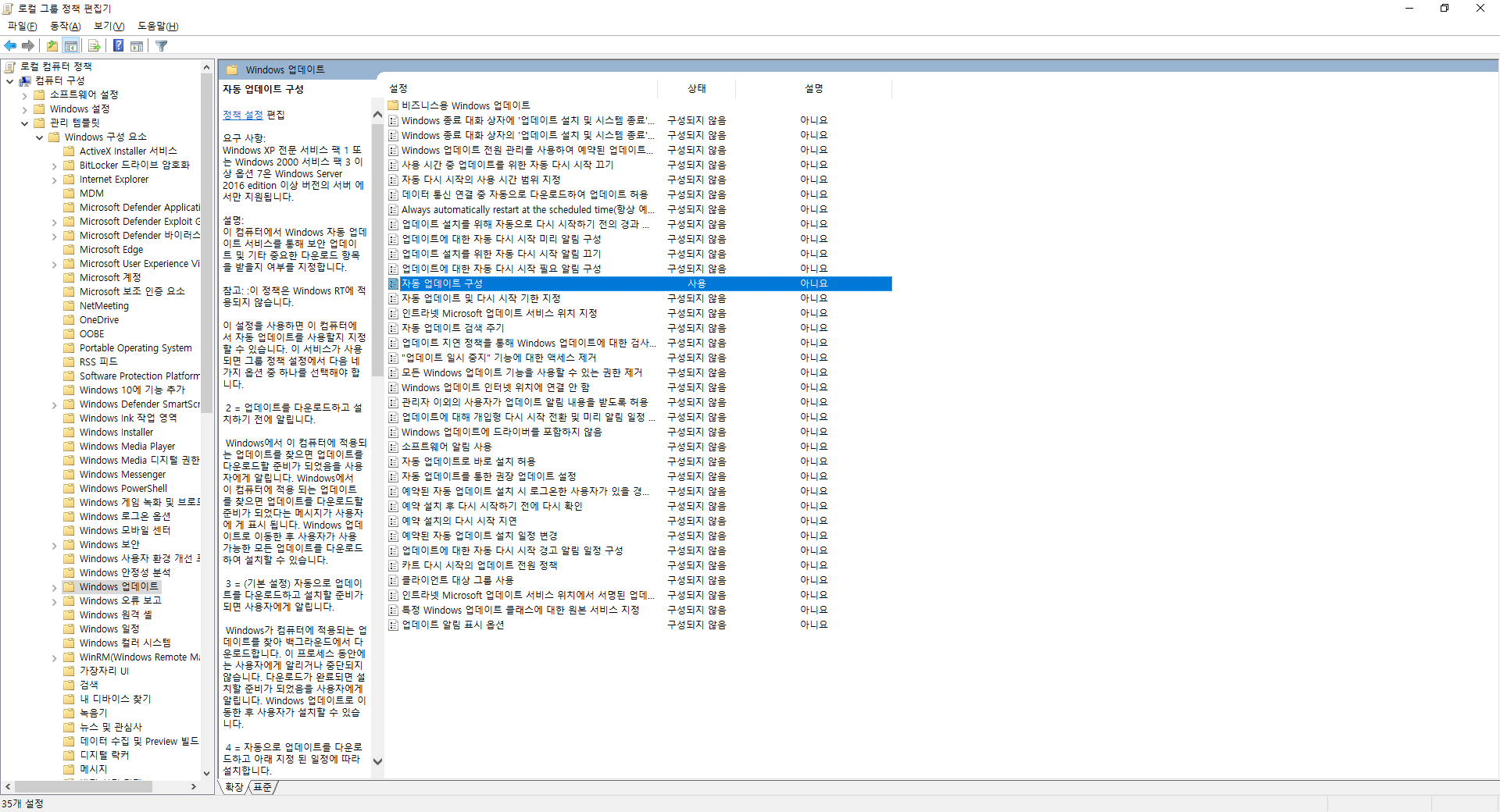Click the '정책 설정' edit link
The width and height of the screenshot is (1500, 812).
(x=243, y=115)
